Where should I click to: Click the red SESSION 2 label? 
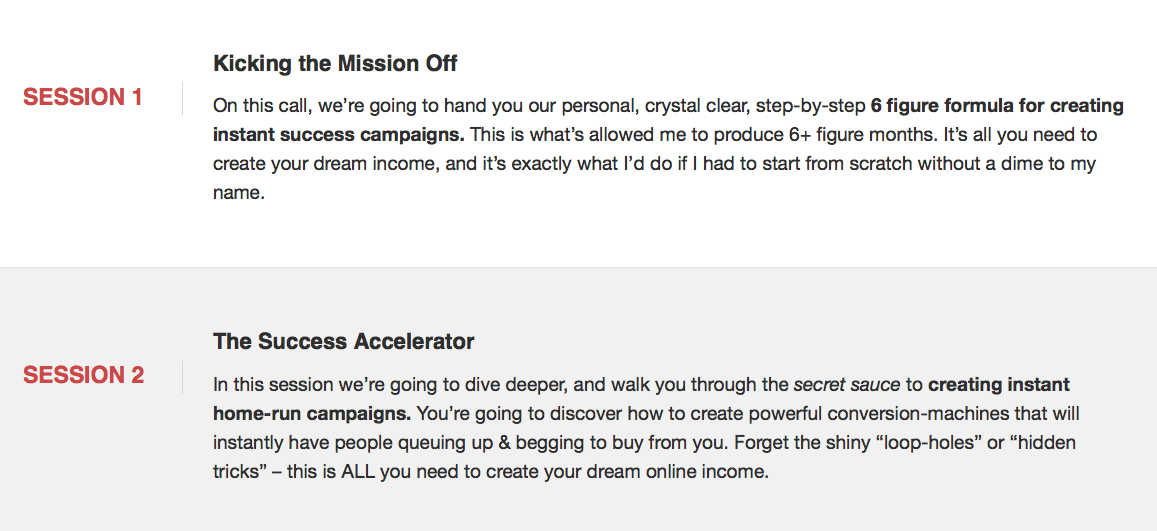[83, 375]
